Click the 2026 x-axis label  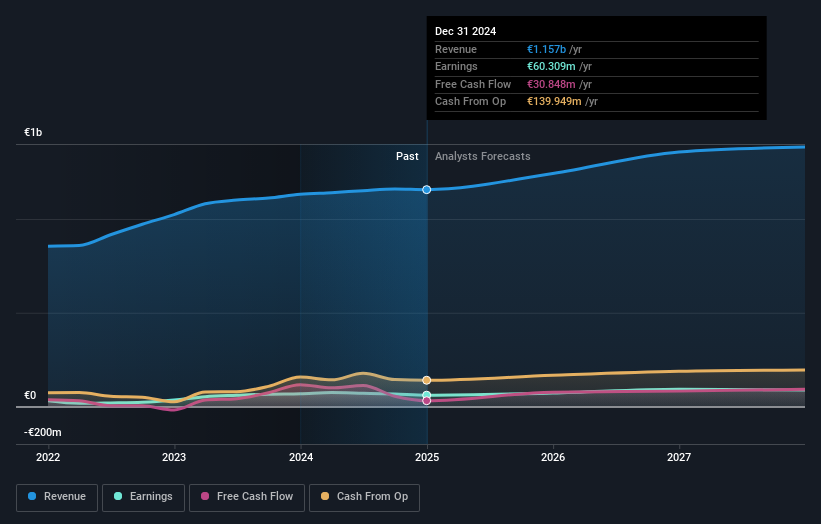click(553, 457)
